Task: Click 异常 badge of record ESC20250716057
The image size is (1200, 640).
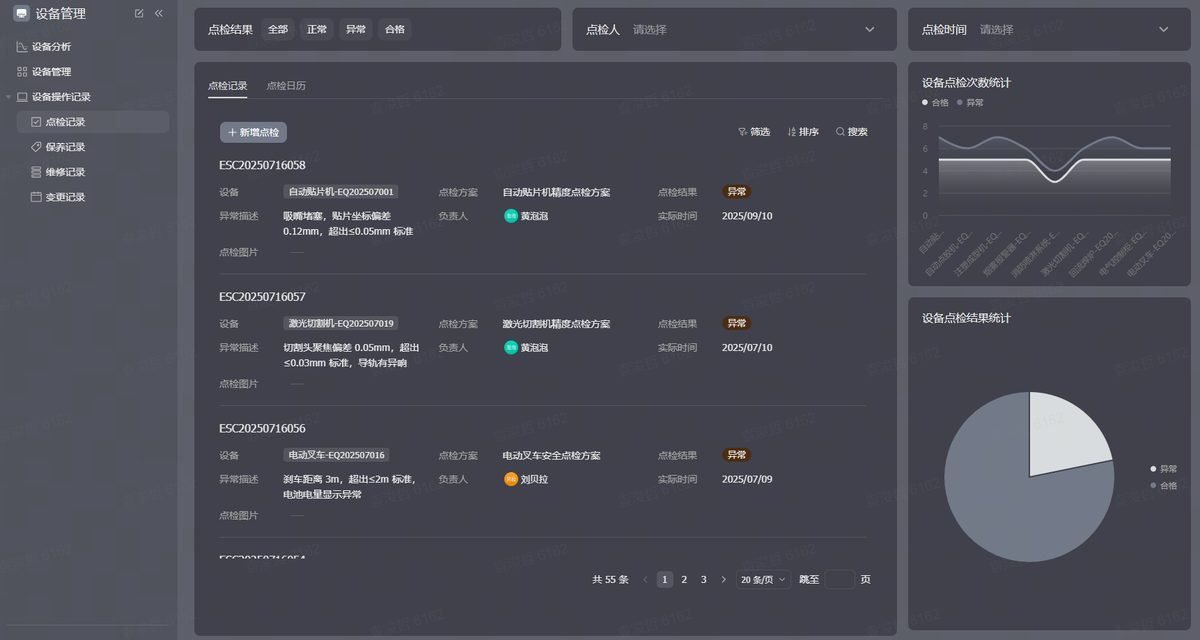Action: pyautogui.click(x=736, y=324)
